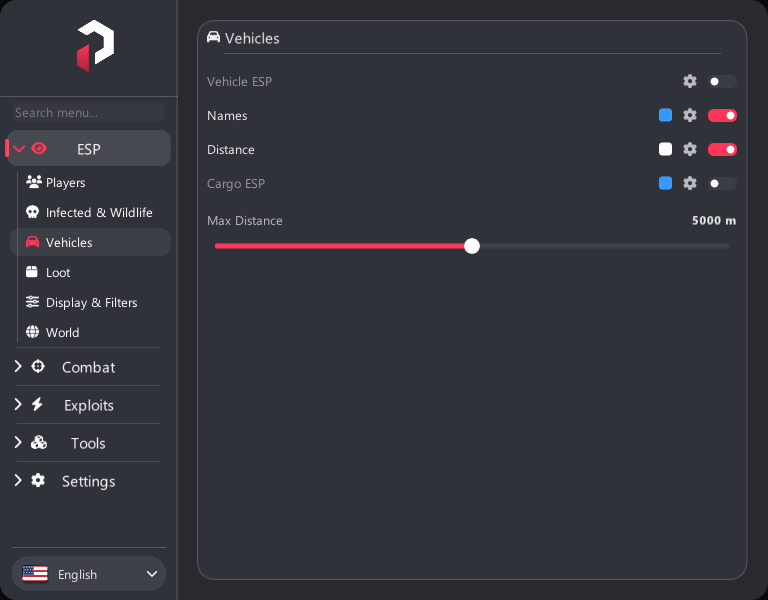
Task: Switch on the Cargo ESP toggle
Action: tap(722, 183)
